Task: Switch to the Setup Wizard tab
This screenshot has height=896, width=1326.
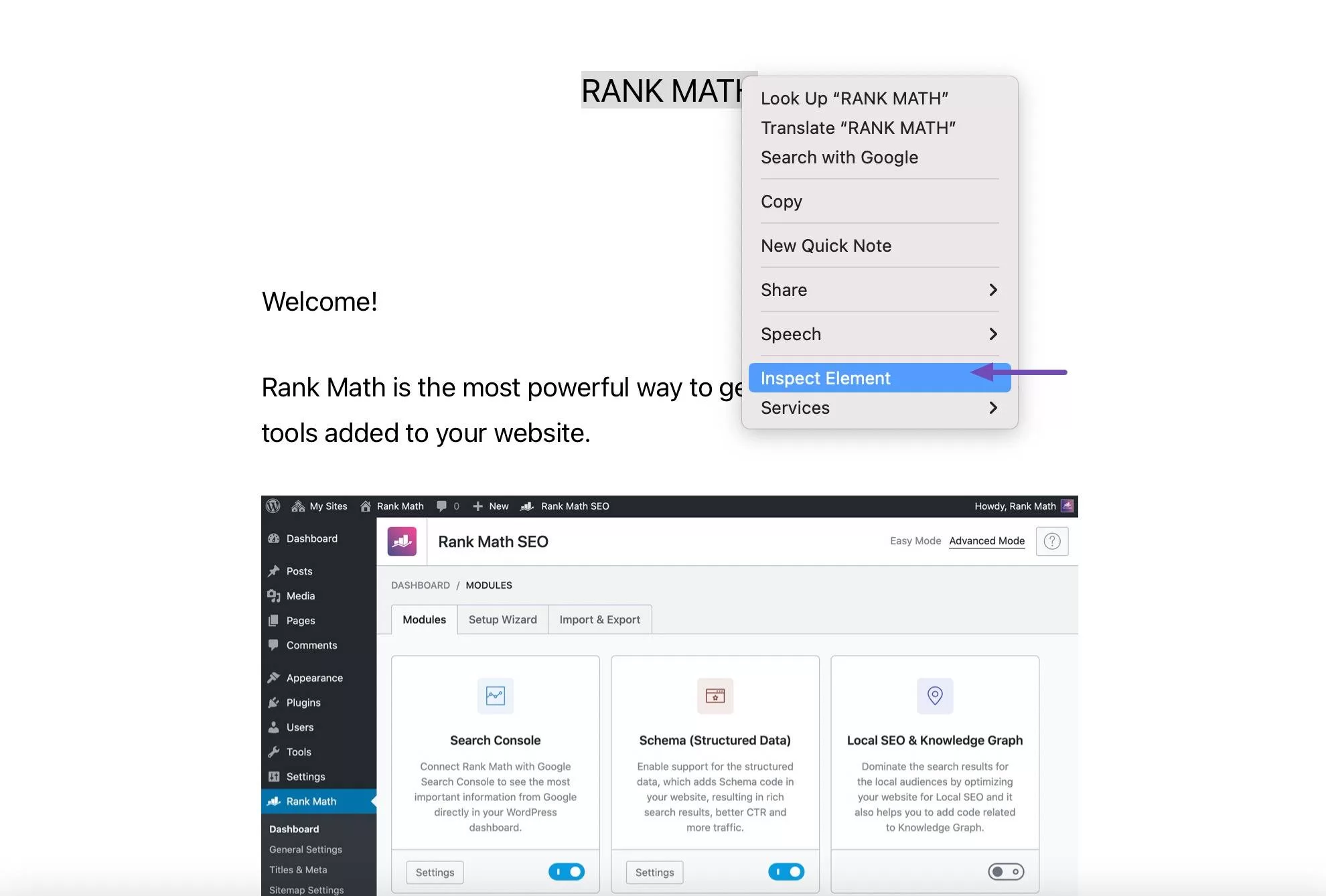Action: (502, 619)
